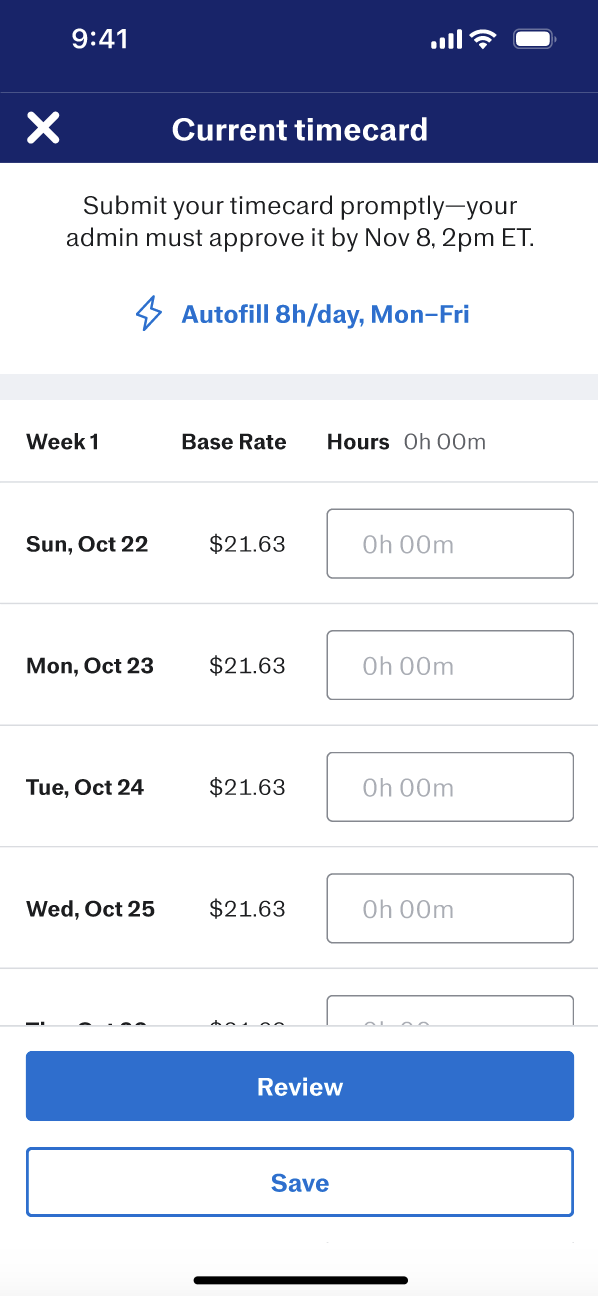Edit hours field for Sun, Oct 22
598x1296 pixels.
450,544
